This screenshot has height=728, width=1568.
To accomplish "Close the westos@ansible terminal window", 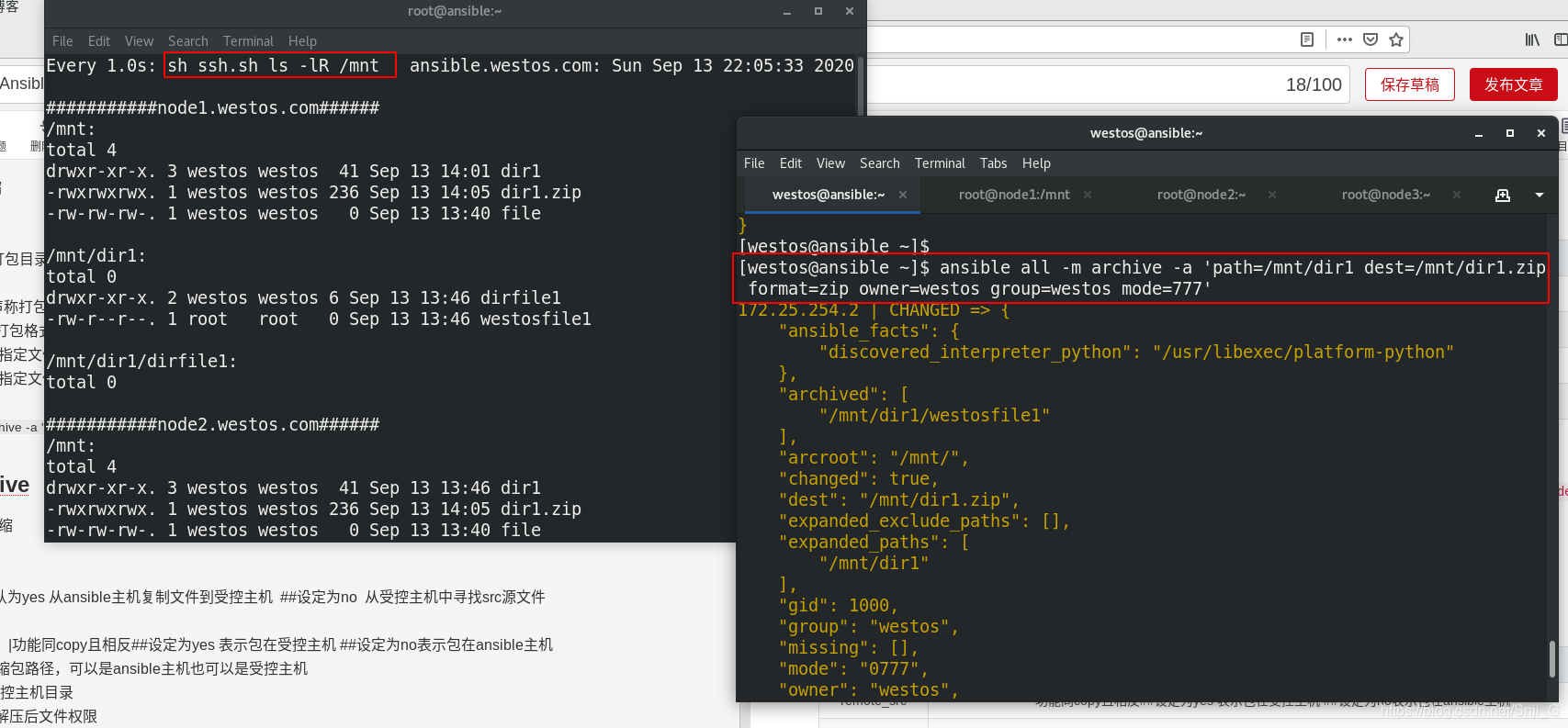I will click(1541, 134).
